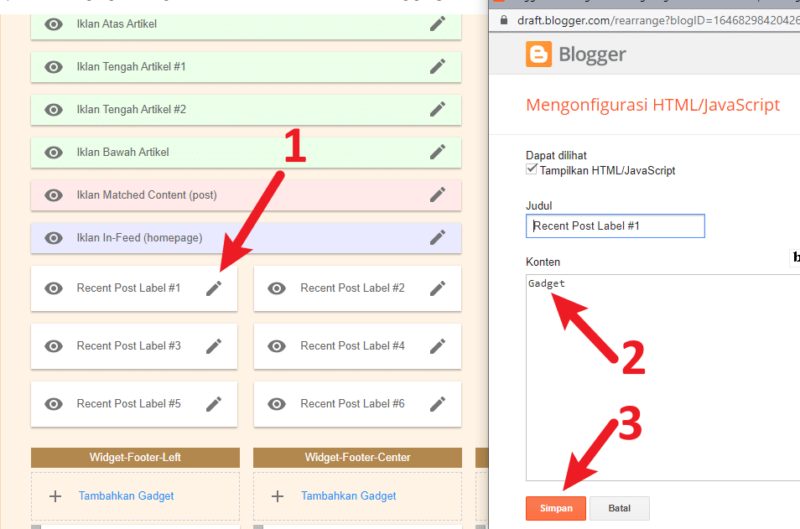Open editor for Recent Post Label #3
The width and height of the screenshot is (800, 529).
pyautogui.click(x=214, y=346)
